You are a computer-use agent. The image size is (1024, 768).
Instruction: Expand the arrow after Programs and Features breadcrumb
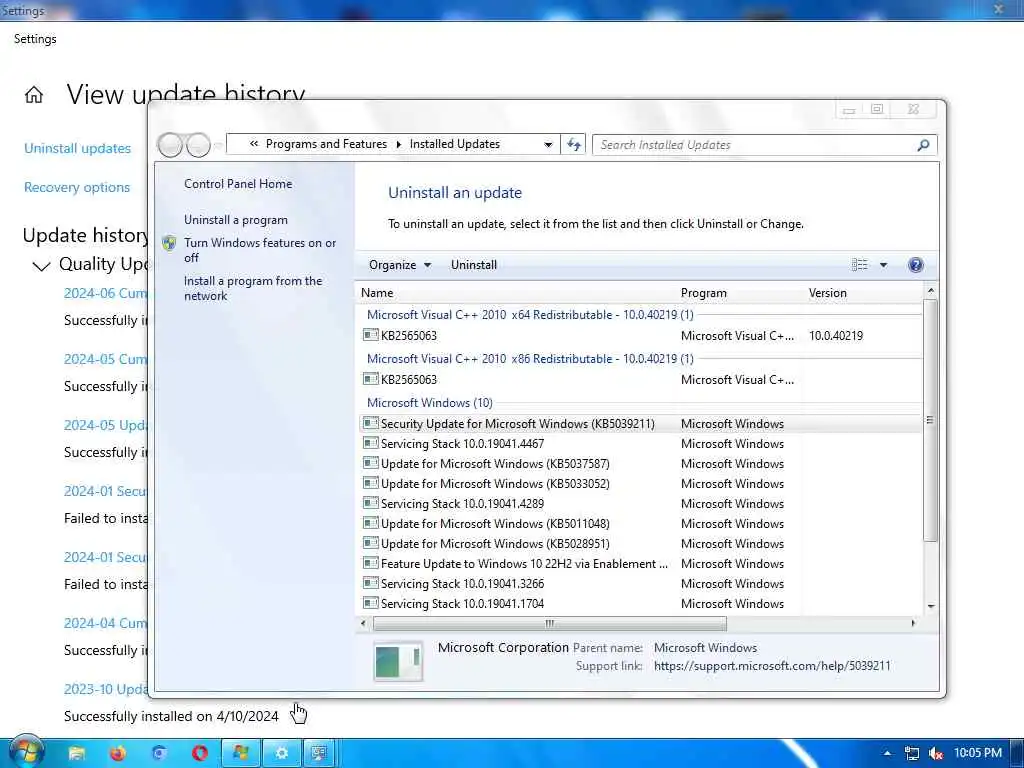coord(398,144)
